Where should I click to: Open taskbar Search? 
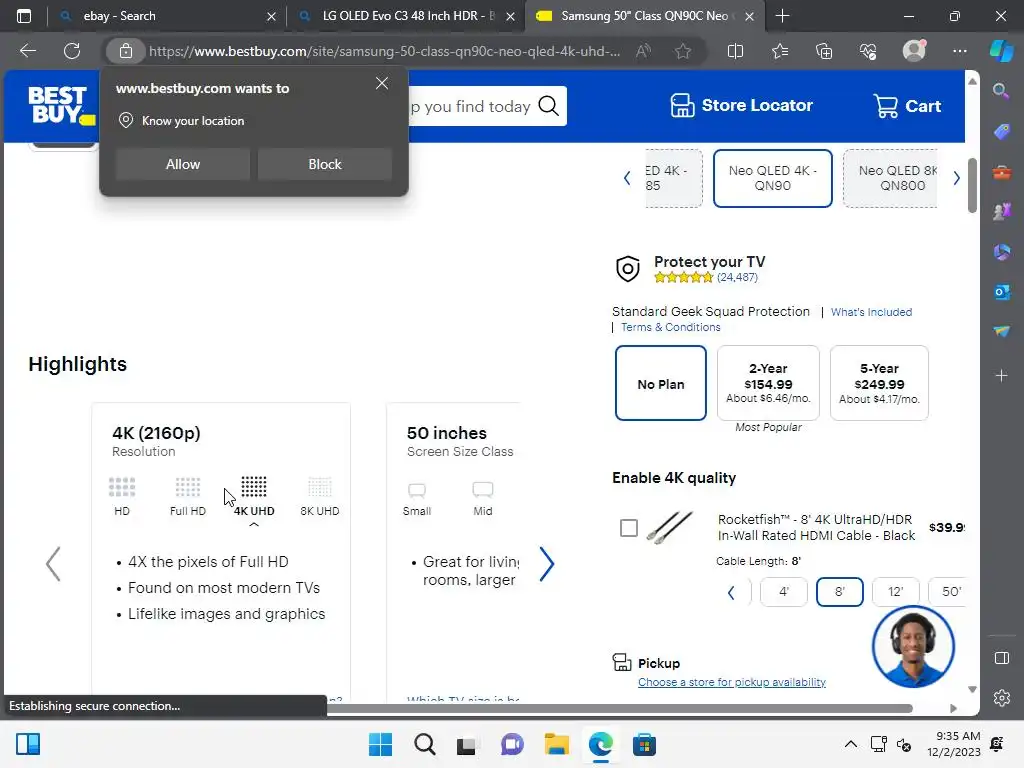point(424,744)
